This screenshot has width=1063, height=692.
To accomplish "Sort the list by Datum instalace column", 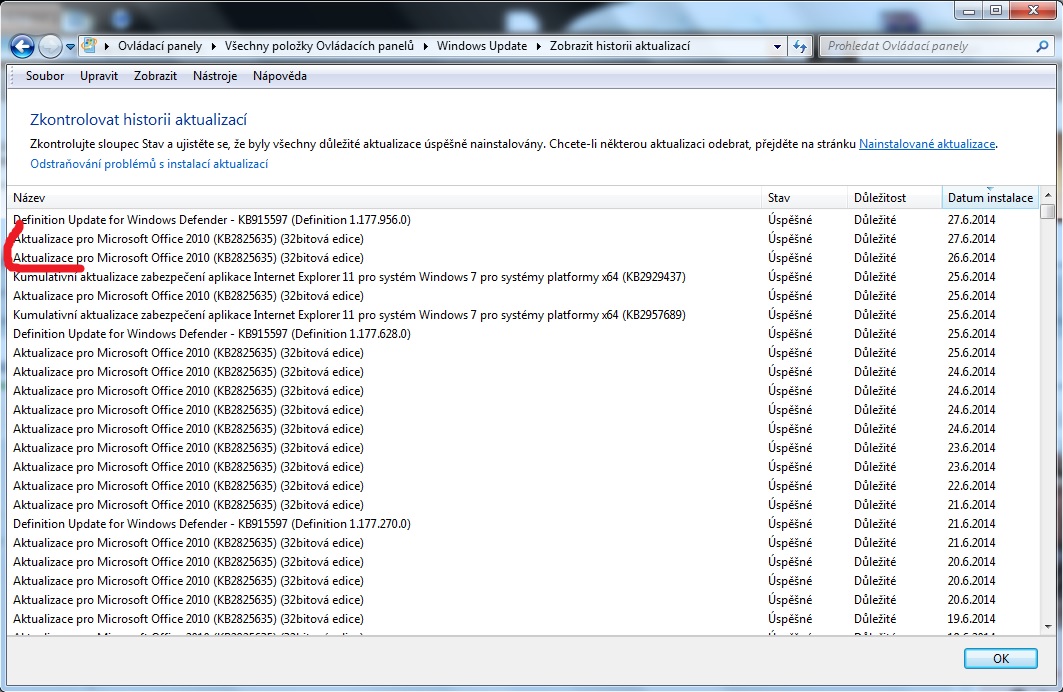I will tap(988, 198).
